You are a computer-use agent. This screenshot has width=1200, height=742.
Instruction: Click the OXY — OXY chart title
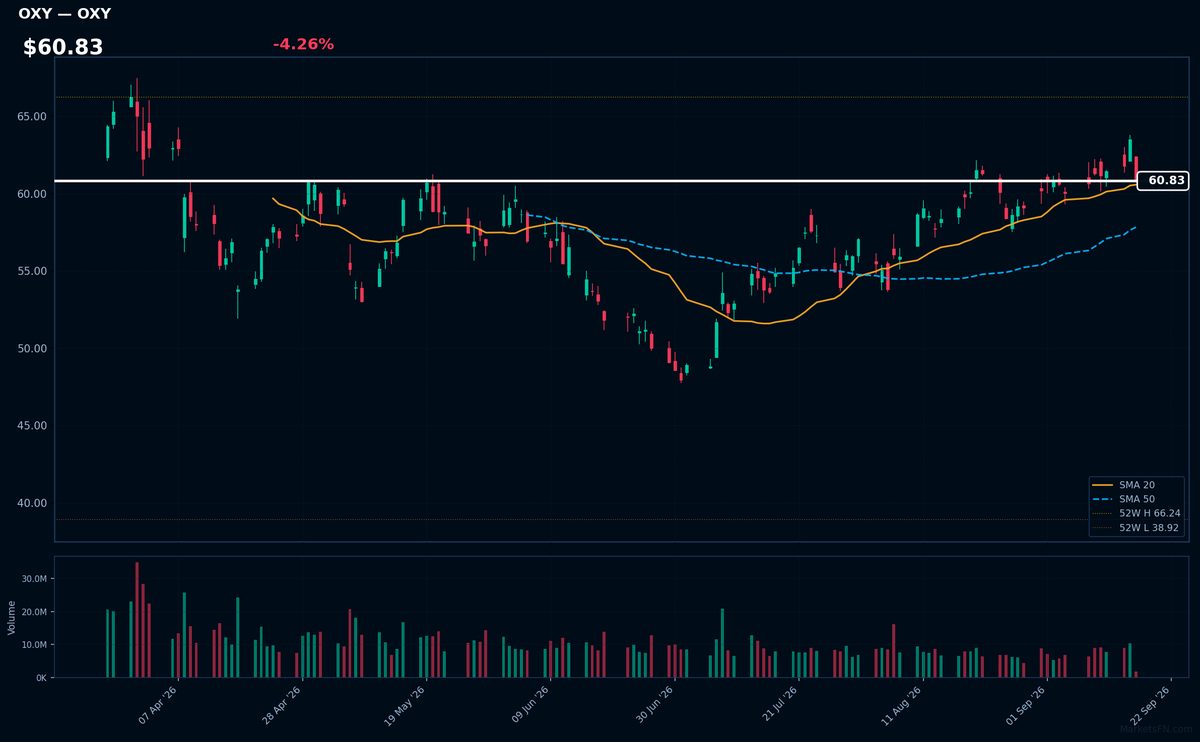(x=65, y=14)
